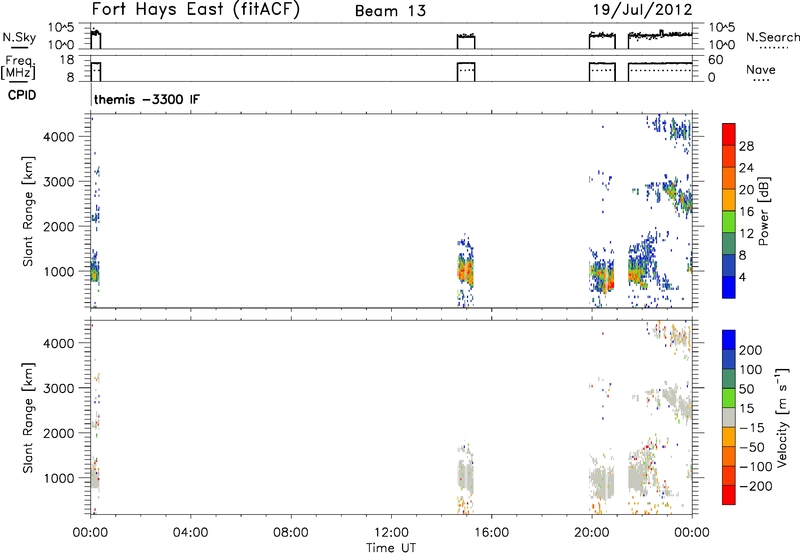Click the '20:00' time axis label
The width and height of the screenshot is (800, 554).
(x=592, y=533)
